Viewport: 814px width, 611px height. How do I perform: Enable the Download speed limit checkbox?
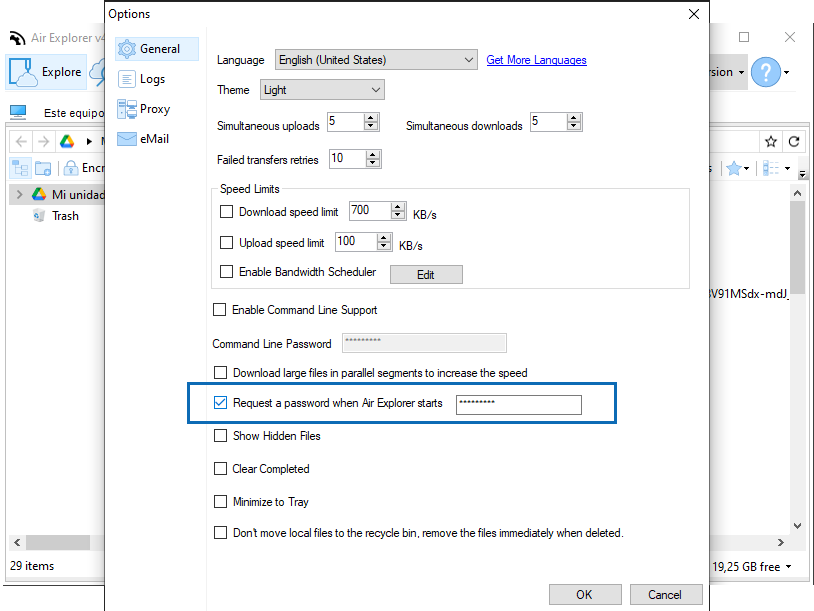click(x=226, y=211)
